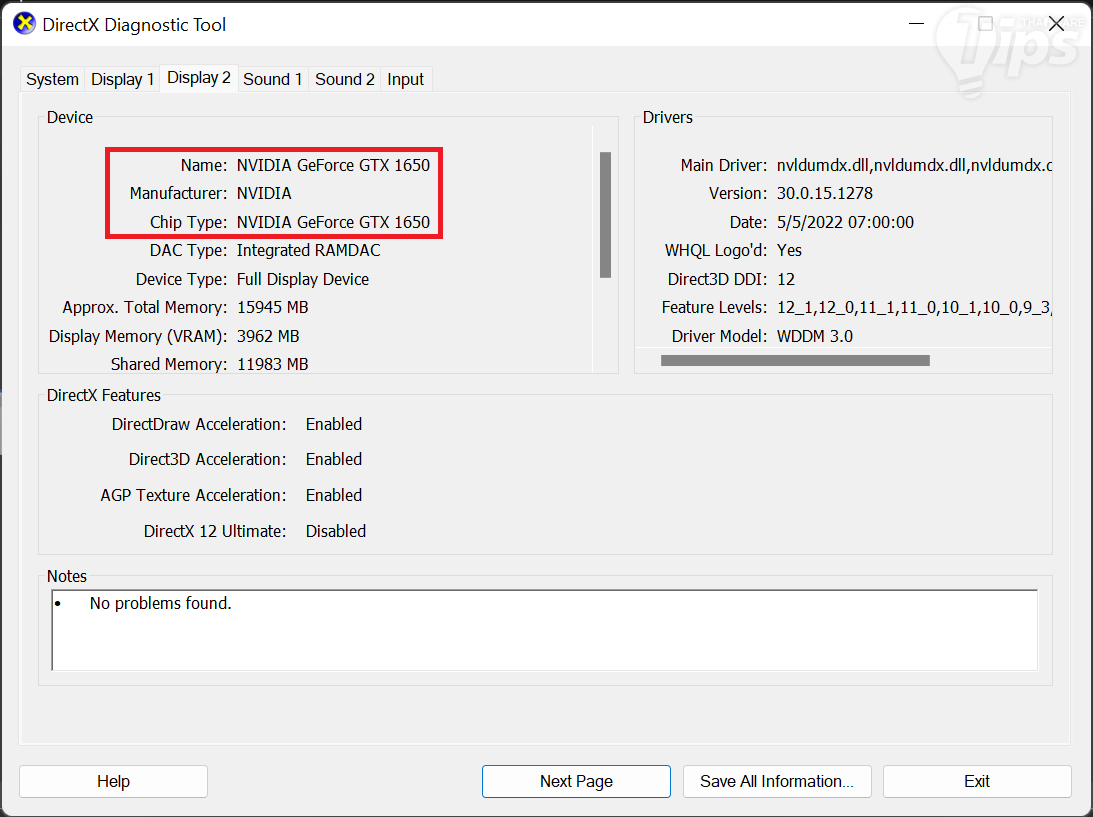Click the Device panel vertical scrollbar
Viewport: 1093px width, 817px height.
click(605, 215)
